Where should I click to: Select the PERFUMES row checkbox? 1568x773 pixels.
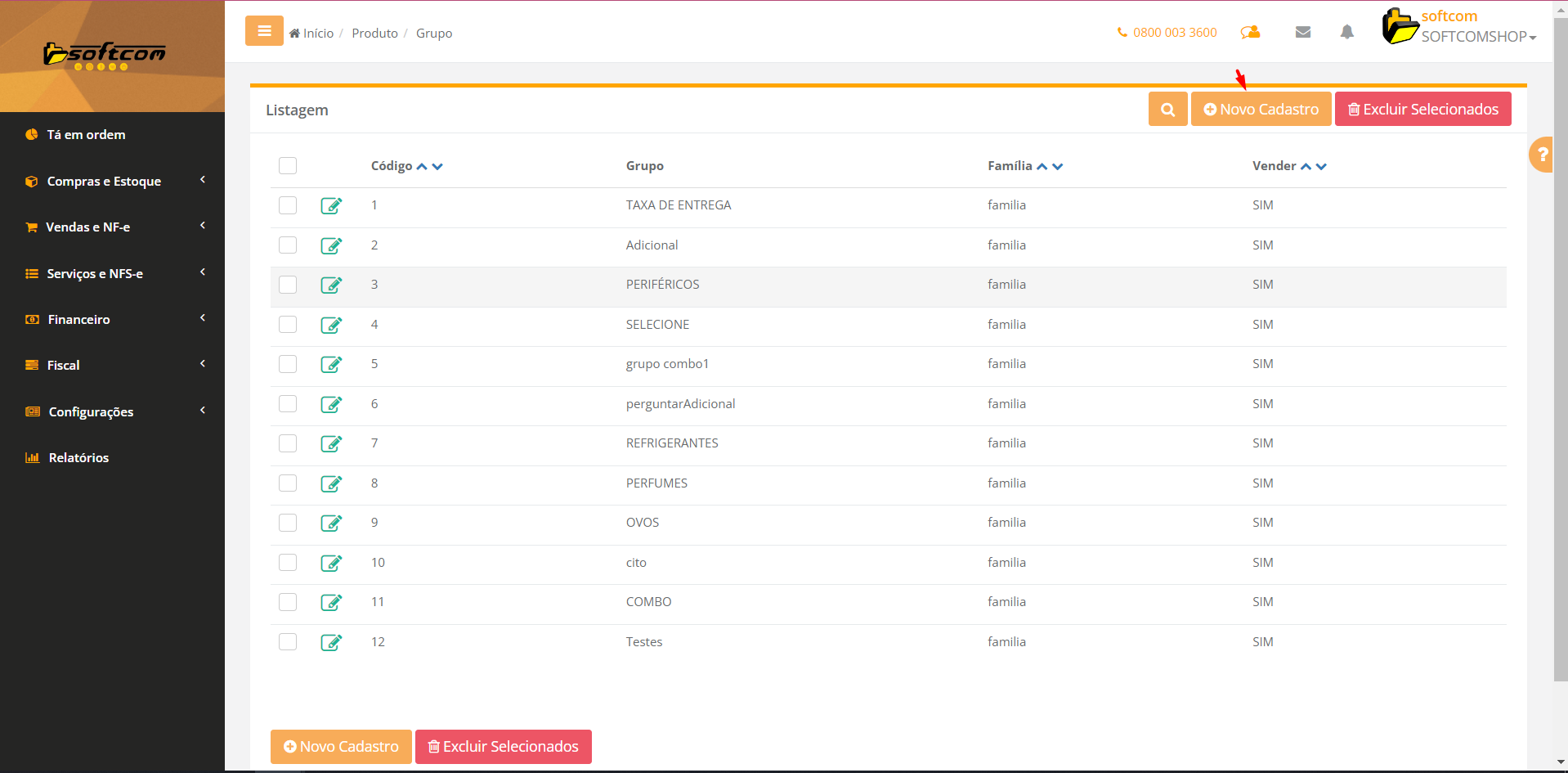(288, 483)
